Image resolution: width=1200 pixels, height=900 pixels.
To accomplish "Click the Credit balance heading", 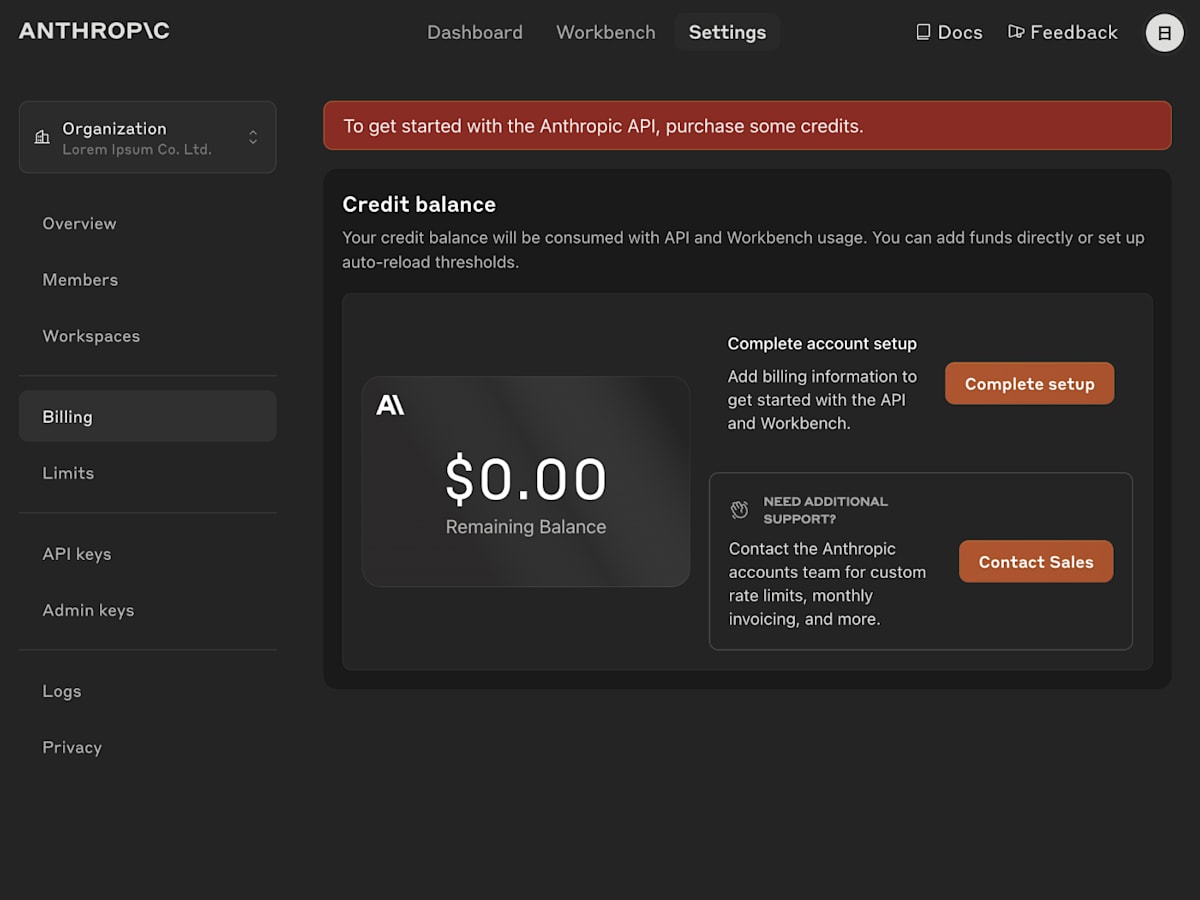I will tap(419, 204).
